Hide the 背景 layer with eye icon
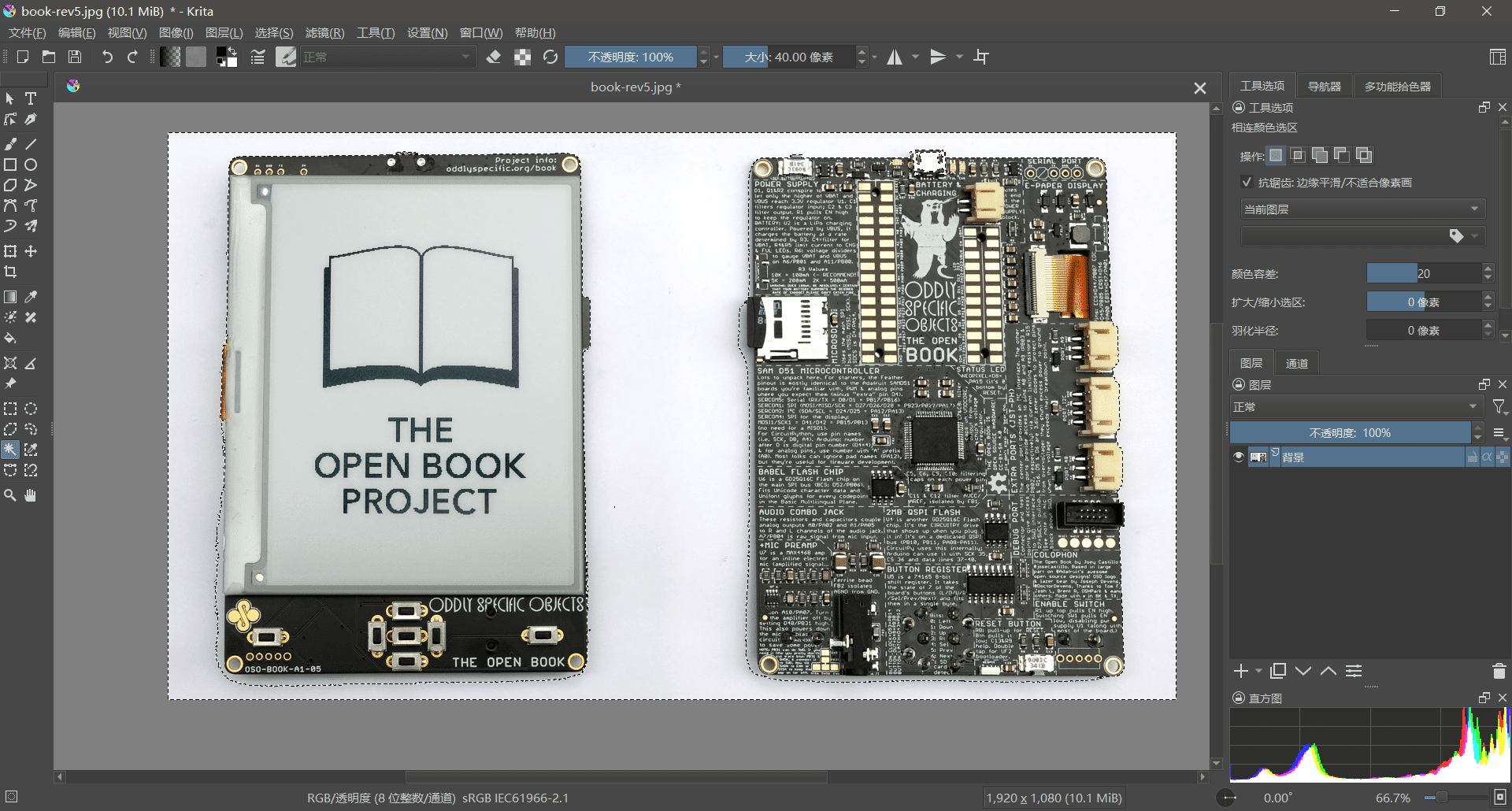Image resolution: width=1512 pixels, height=811 pixels. tap(1239, 457)
